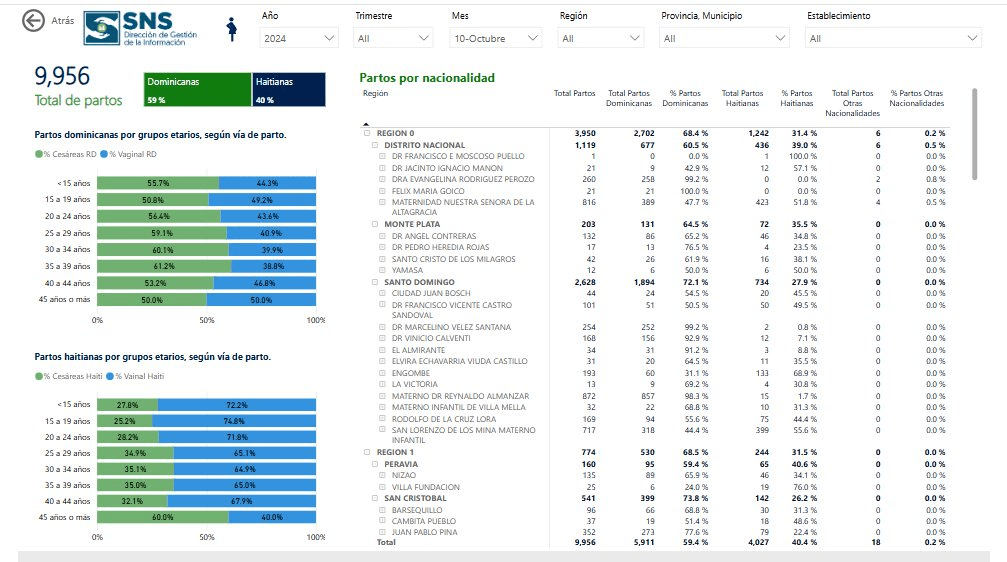This screenshot has height=562, width=1007.
Task: Click the % Cesáreas RD legend marker
Action: (x=39, y=154)
